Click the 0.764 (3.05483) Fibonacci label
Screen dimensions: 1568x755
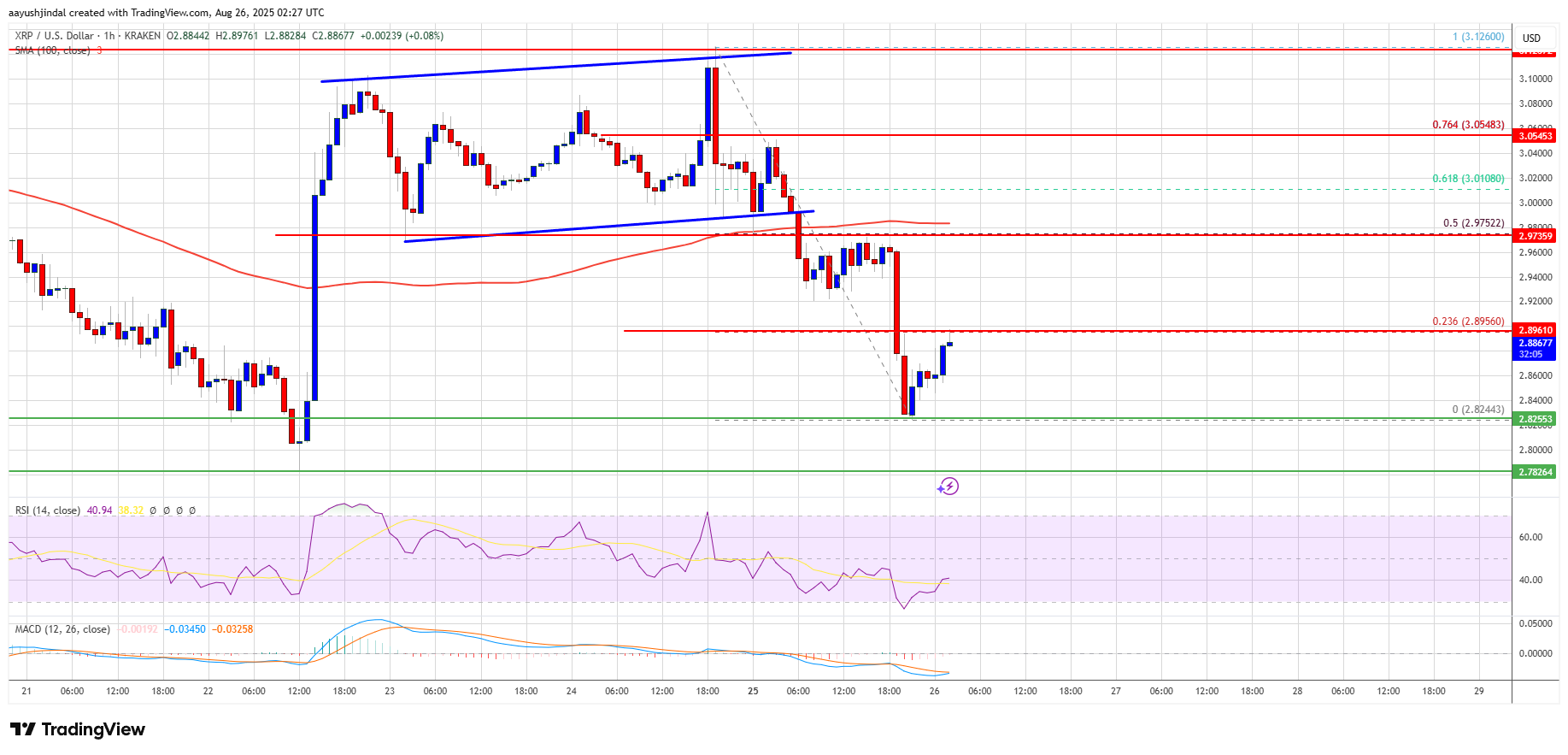coord(1468,125)
